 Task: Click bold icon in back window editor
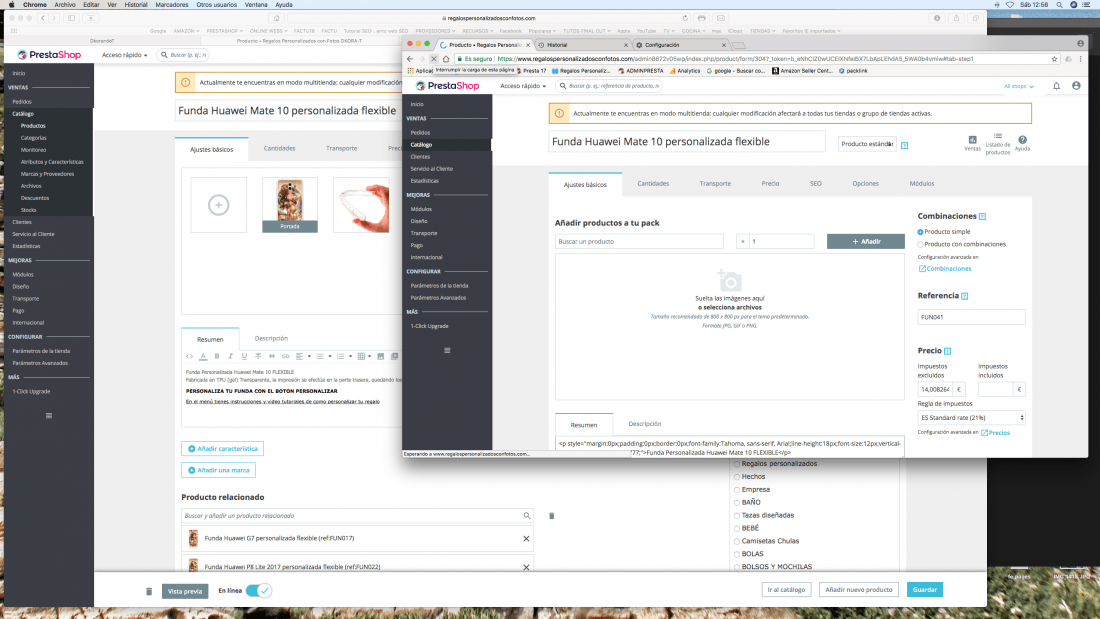click(217, 357)
